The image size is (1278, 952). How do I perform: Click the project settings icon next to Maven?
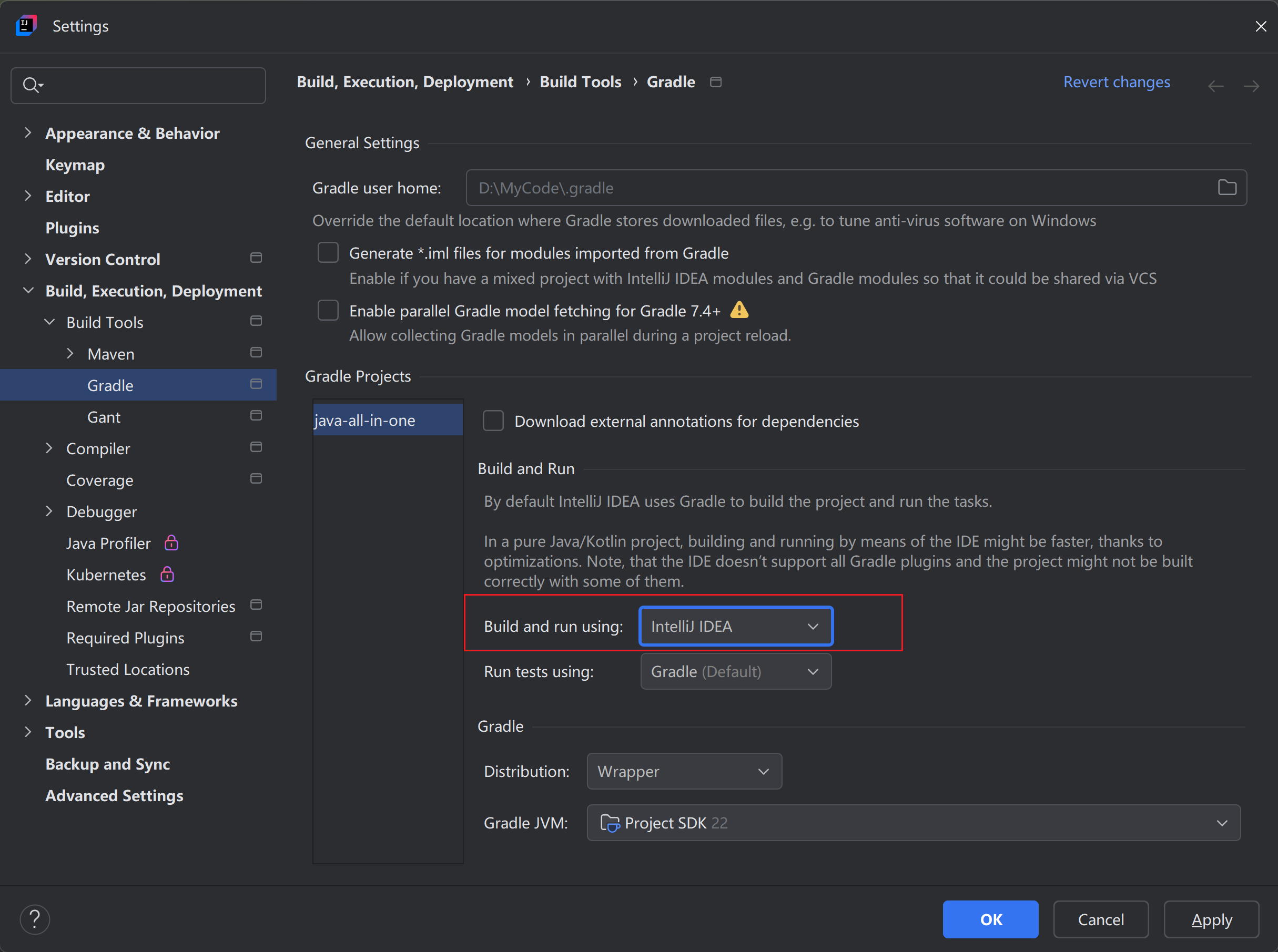pyautogui.click(x=256, y=353)
